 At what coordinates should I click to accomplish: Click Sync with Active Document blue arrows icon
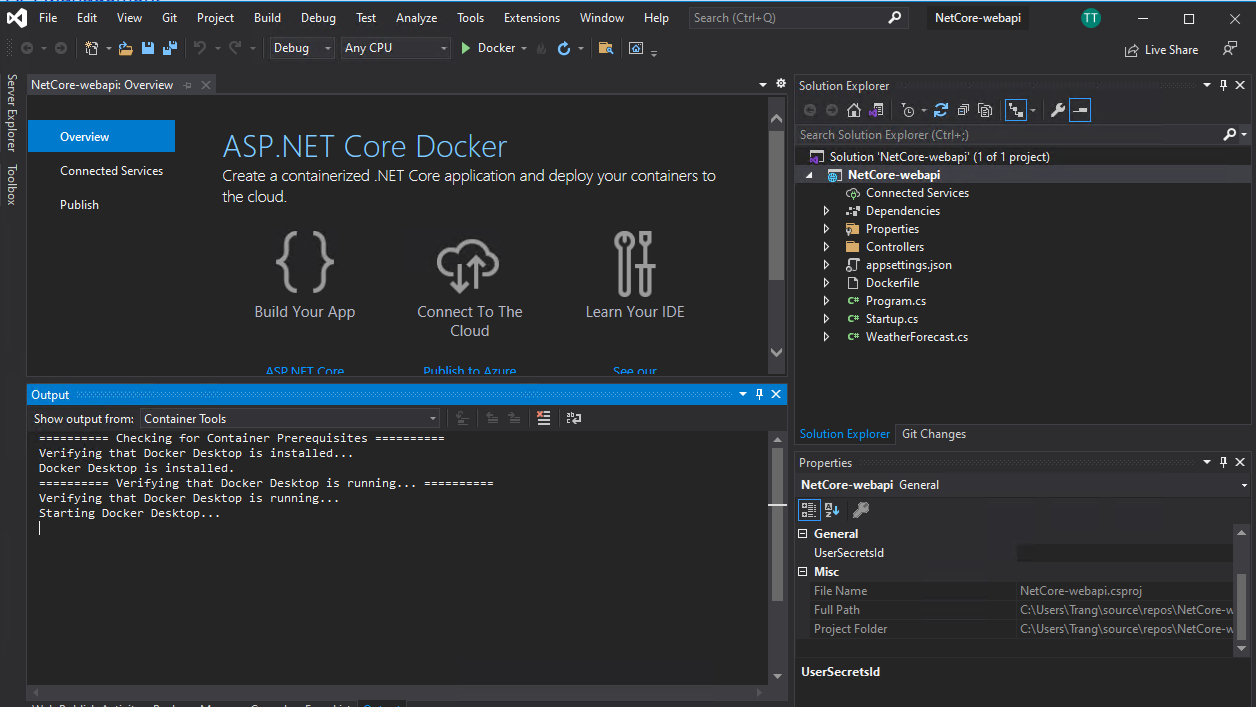(941, 111)
